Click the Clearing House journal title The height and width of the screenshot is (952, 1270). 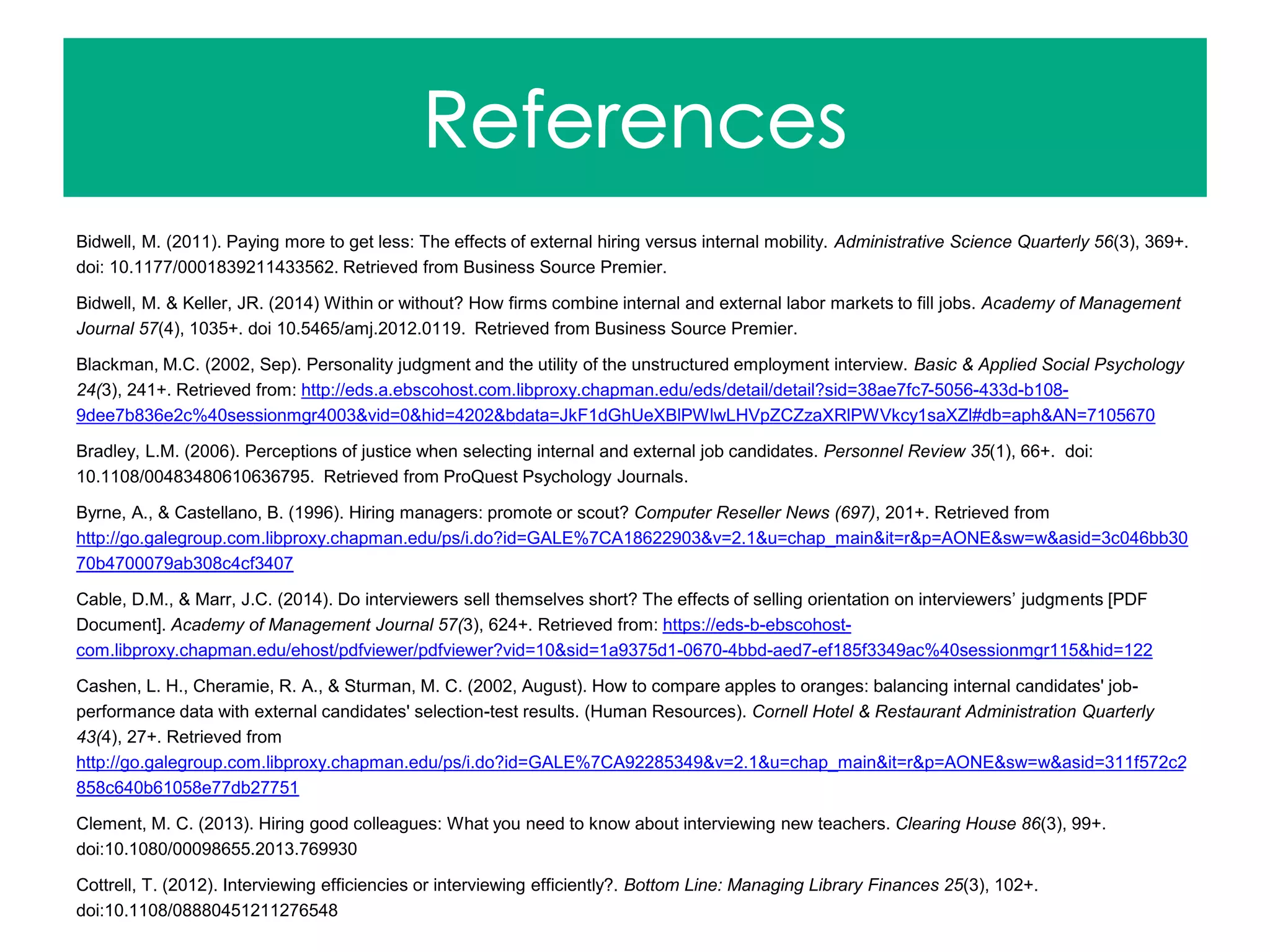tap(955, 824)
